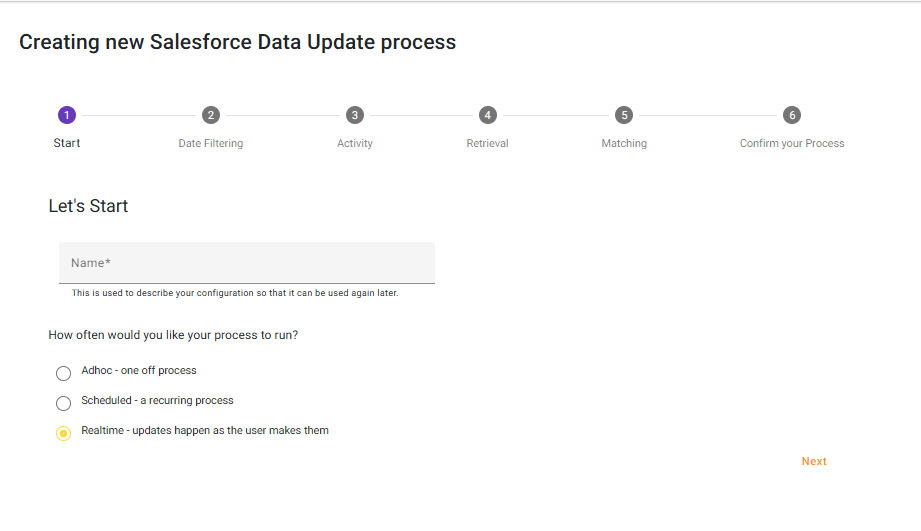Click the selected Realtime radio button circle
The width and height of the screenshot is (921, 531).
pyautogui.click(x=63, y=433)
